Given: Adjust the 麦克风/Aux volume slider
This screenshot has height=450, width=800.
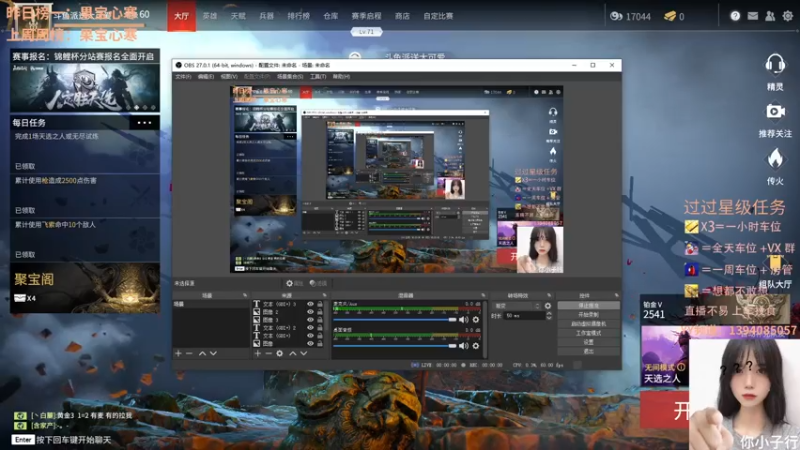Looking at the screenshot, I should [394, 319].
